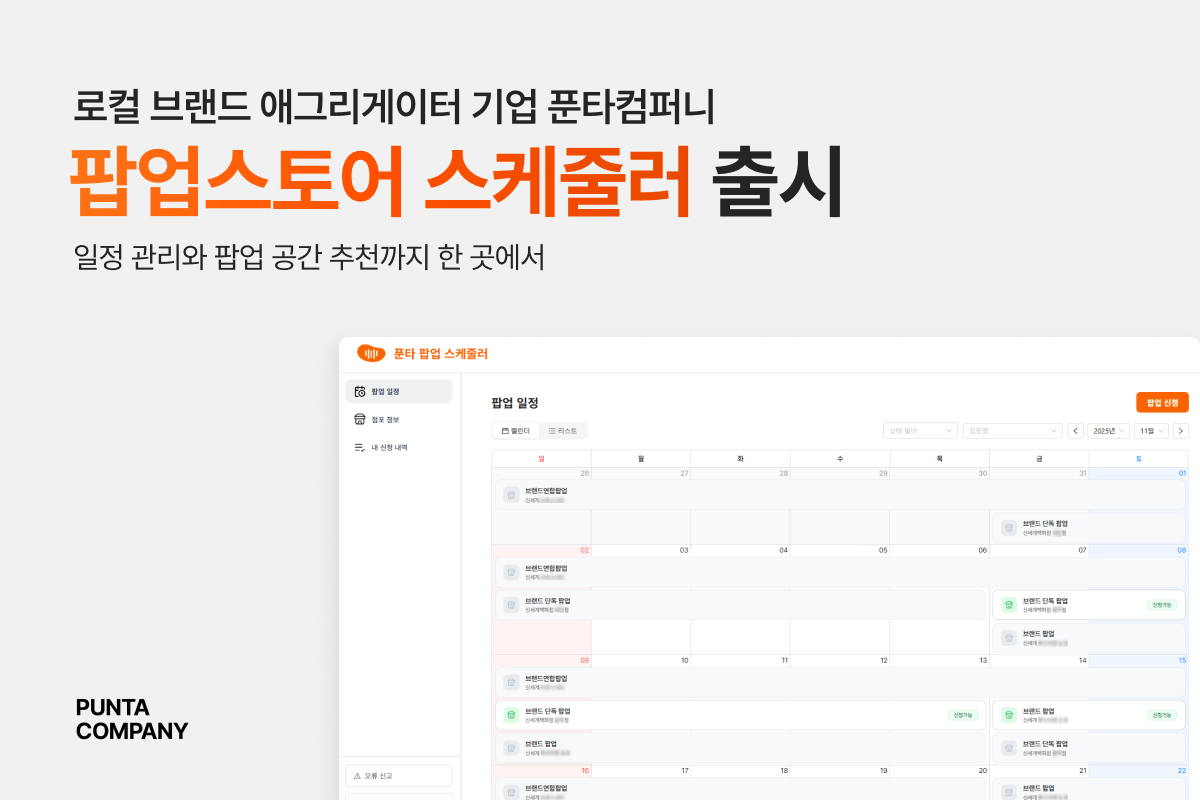Click gray store icon on the 26 event

[x=511, y=494]
